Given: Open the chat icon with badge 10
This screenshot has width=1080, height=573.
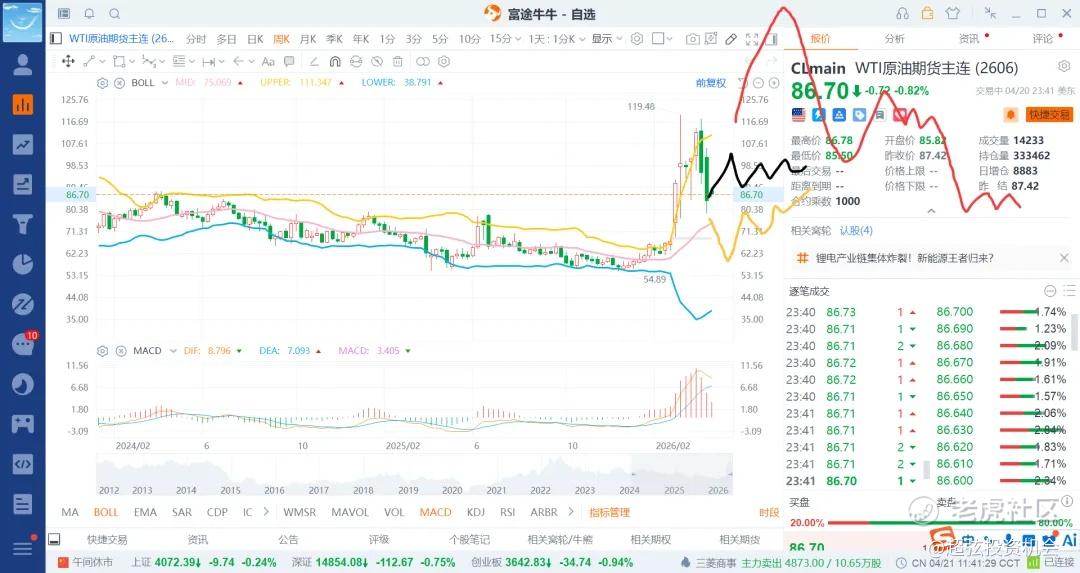Looking at the screenshot, I should click(x=23, y=344).
